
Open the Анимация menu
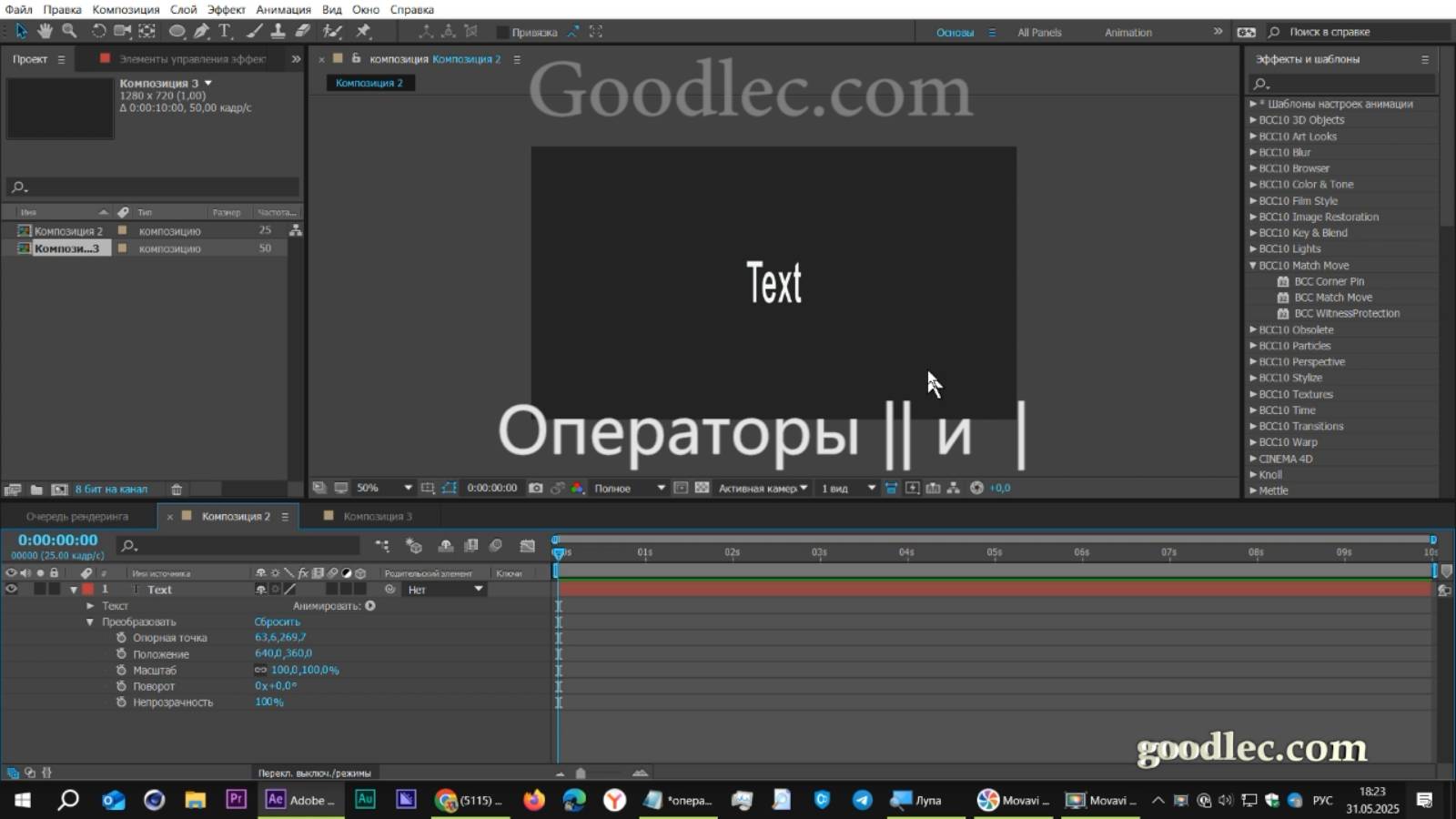pyautogui.click(x=283, y=9)
